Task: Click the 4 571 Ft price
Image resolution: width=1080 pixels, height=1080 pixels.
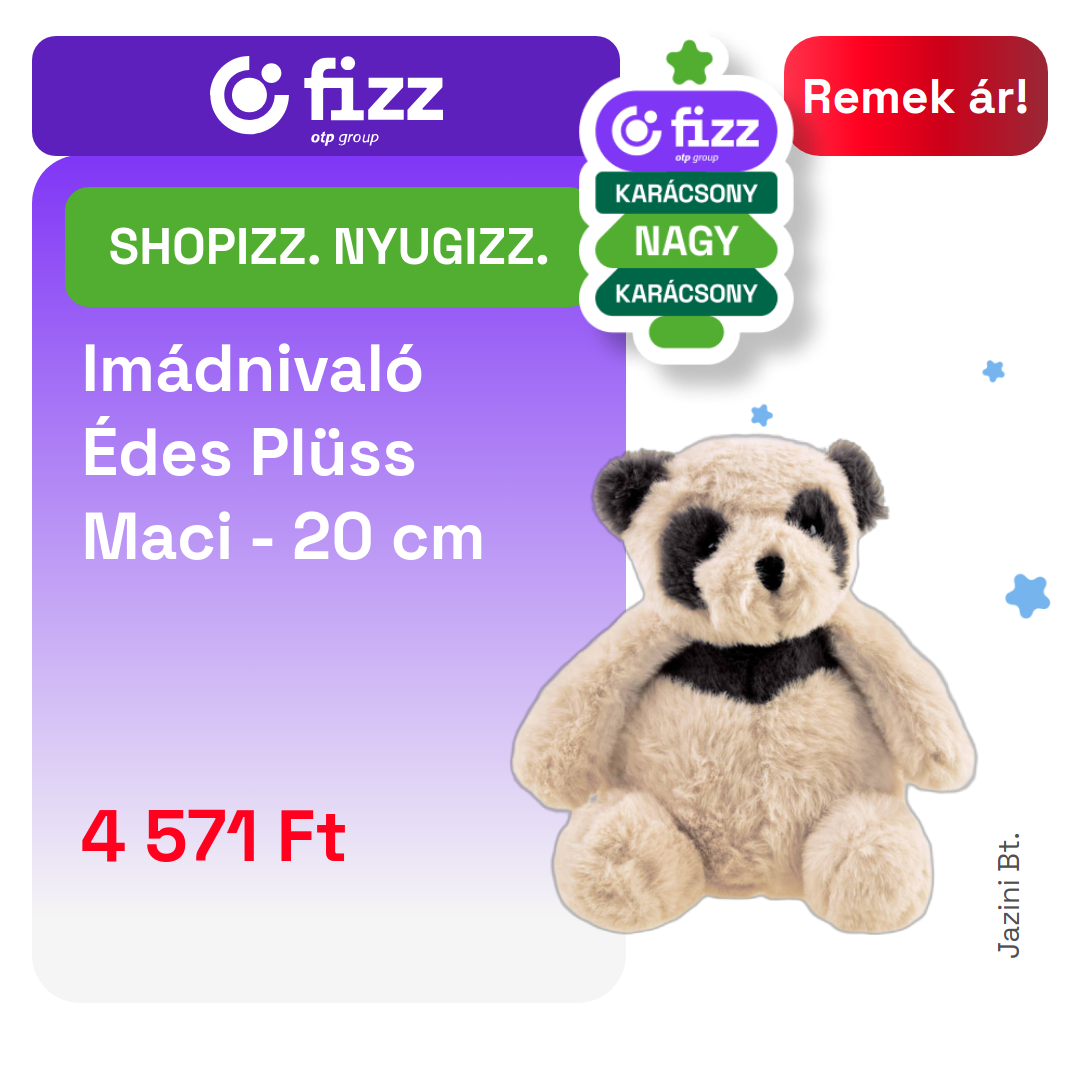Action: pos(214,836)
